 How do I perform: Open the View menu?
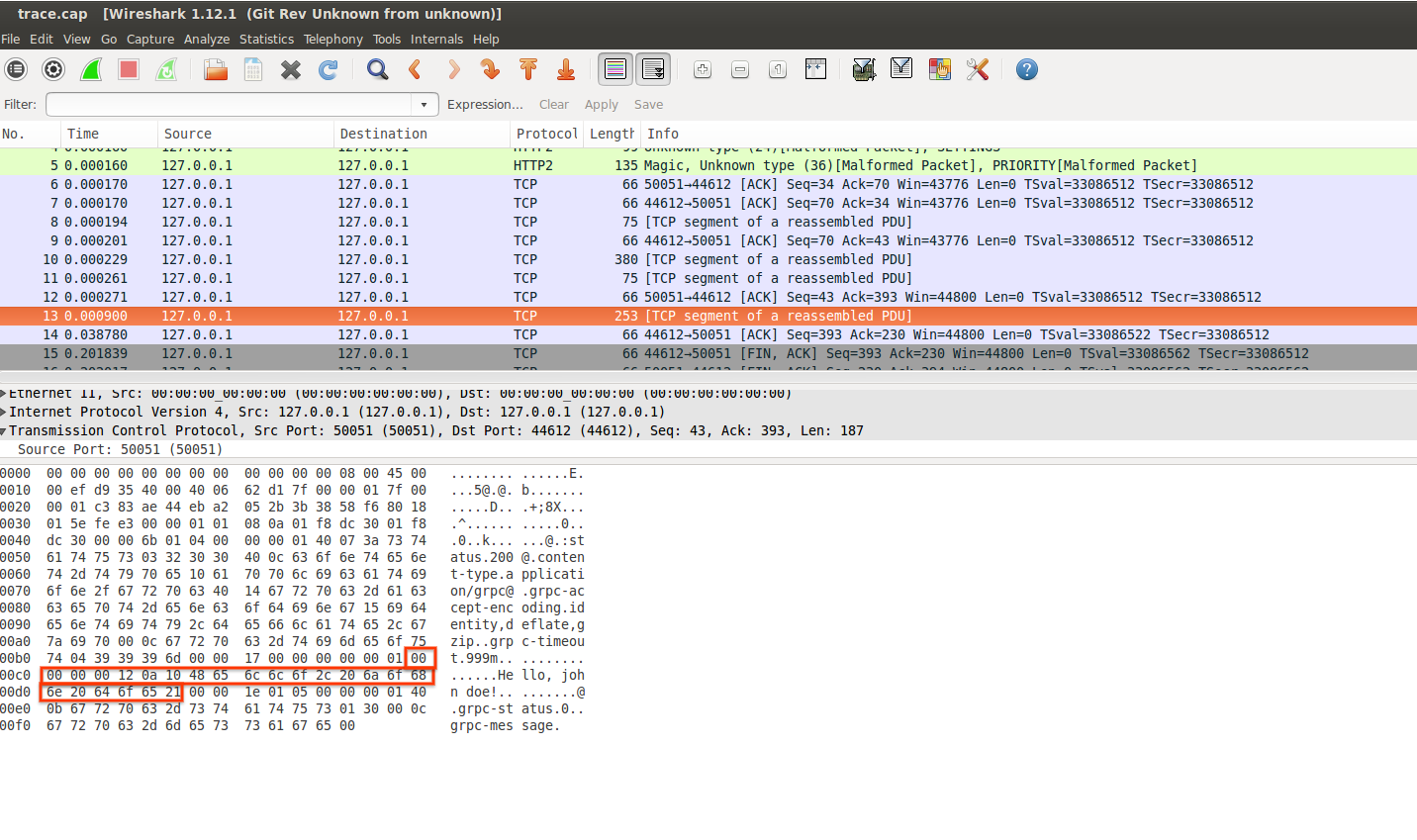pos(77,40)
